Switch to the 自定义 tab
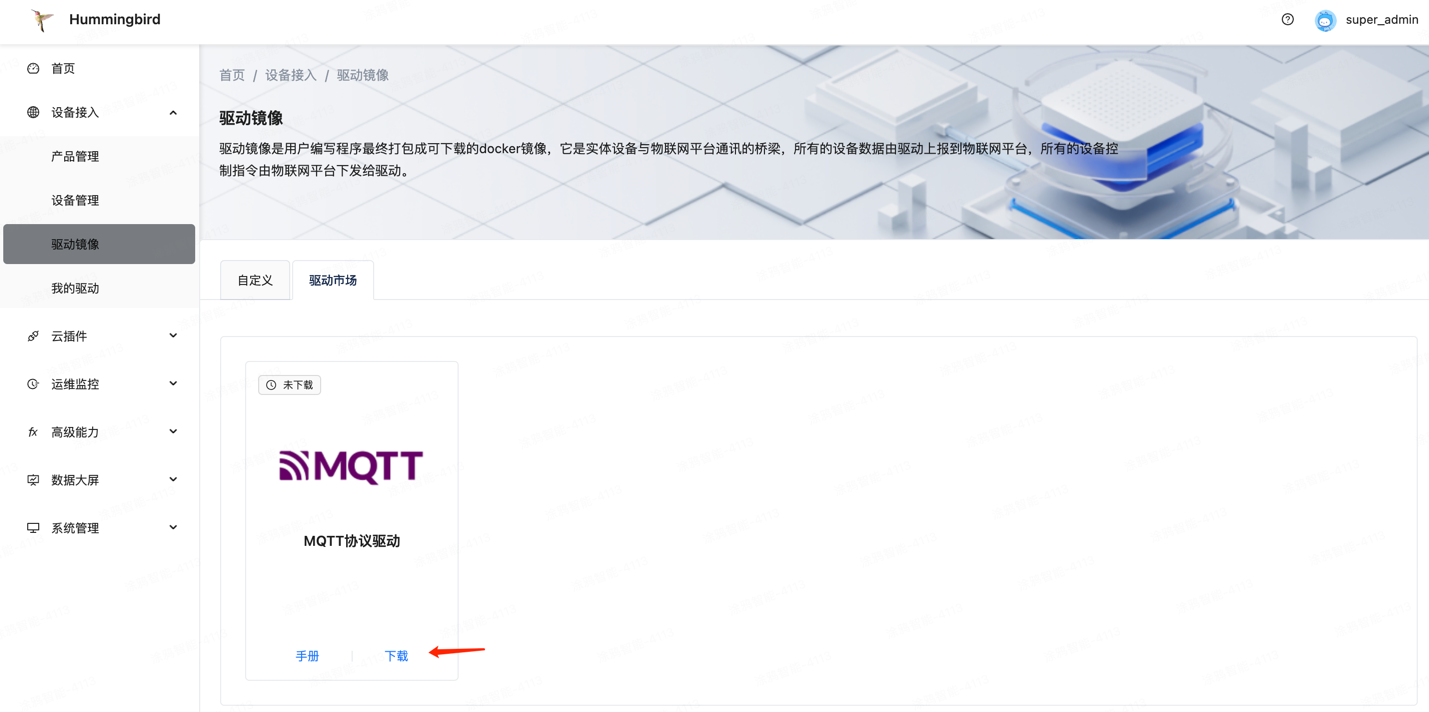The image size is (1429, 712). click(255, 280)
